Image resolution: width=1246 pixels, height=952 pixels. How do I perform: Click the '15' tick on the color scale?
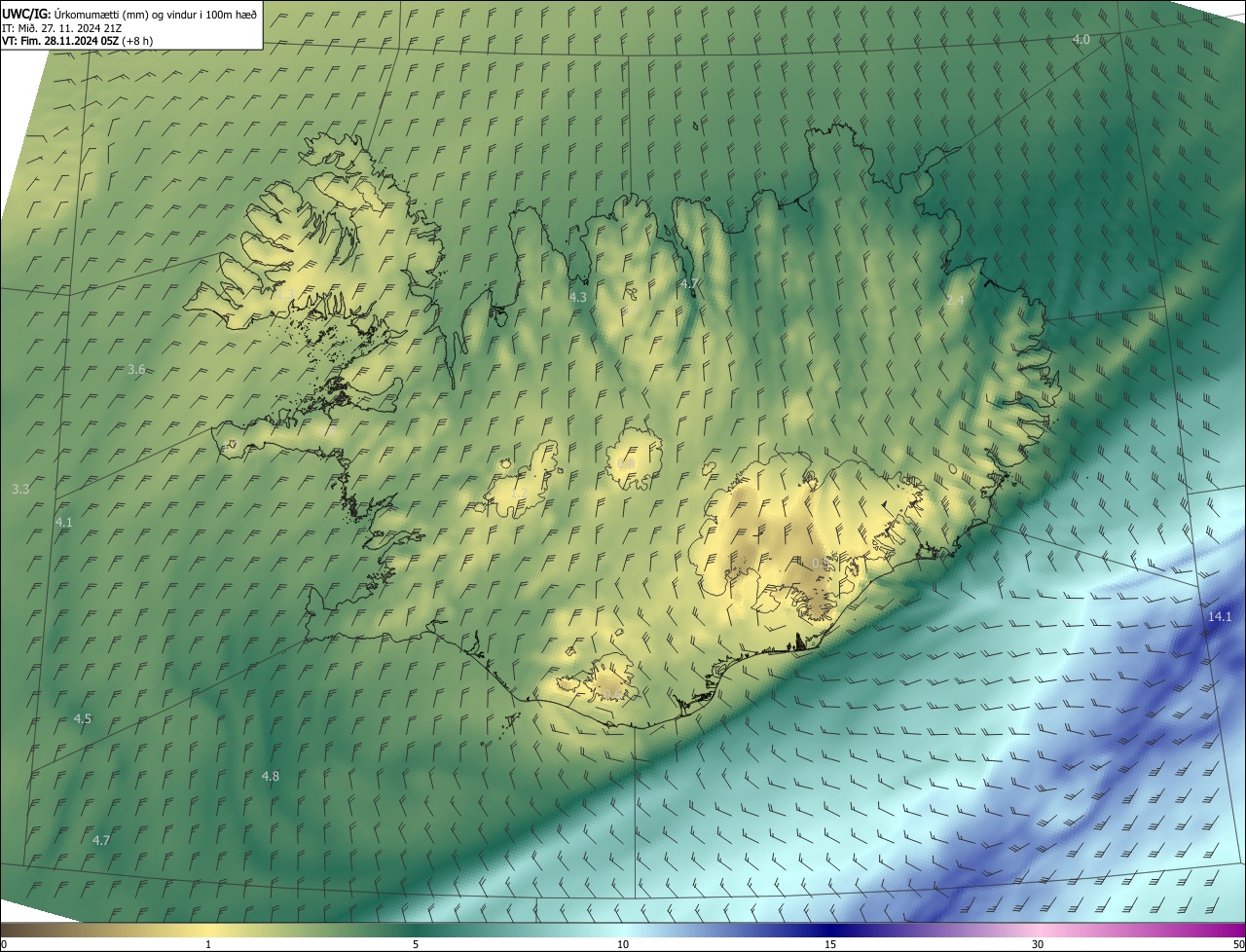coord(830,944)
